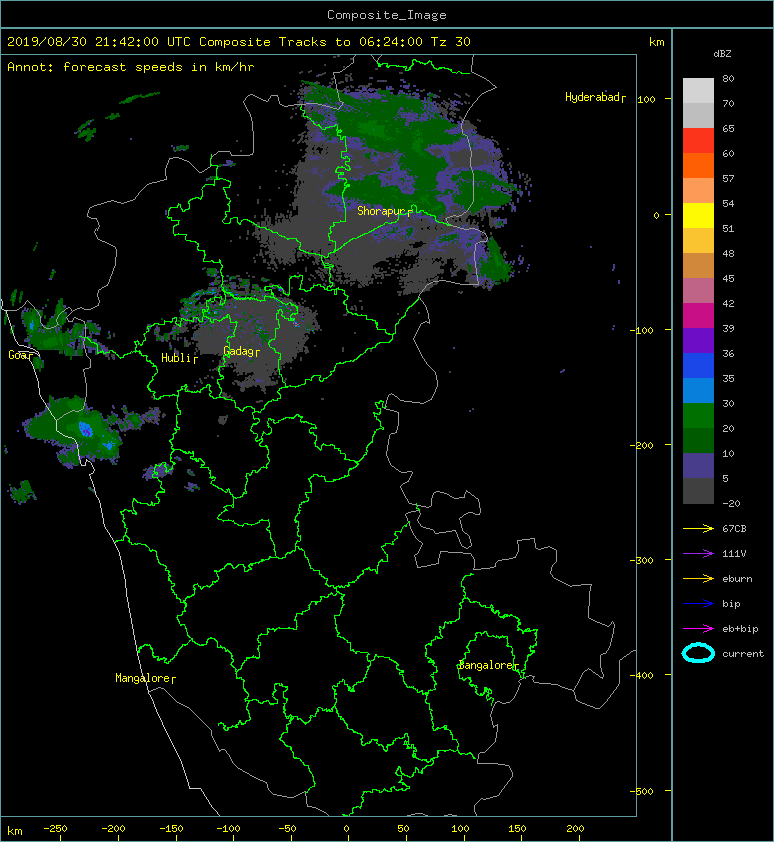Screen dimensions: 774x842
Task: Click the yellow 67CB arrow icon
Action: 698,529
